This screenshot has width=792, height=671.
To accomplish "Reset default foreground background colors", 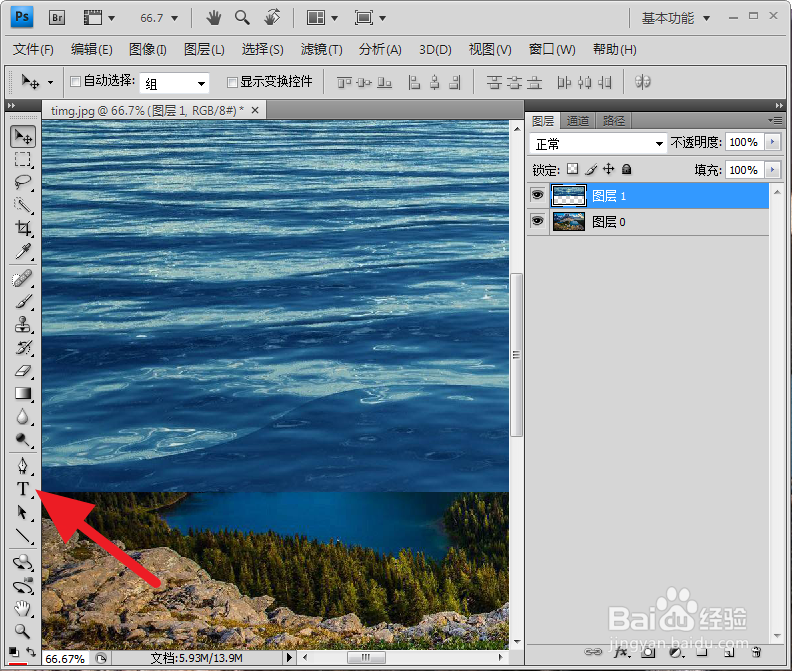I will pos(14,651).
